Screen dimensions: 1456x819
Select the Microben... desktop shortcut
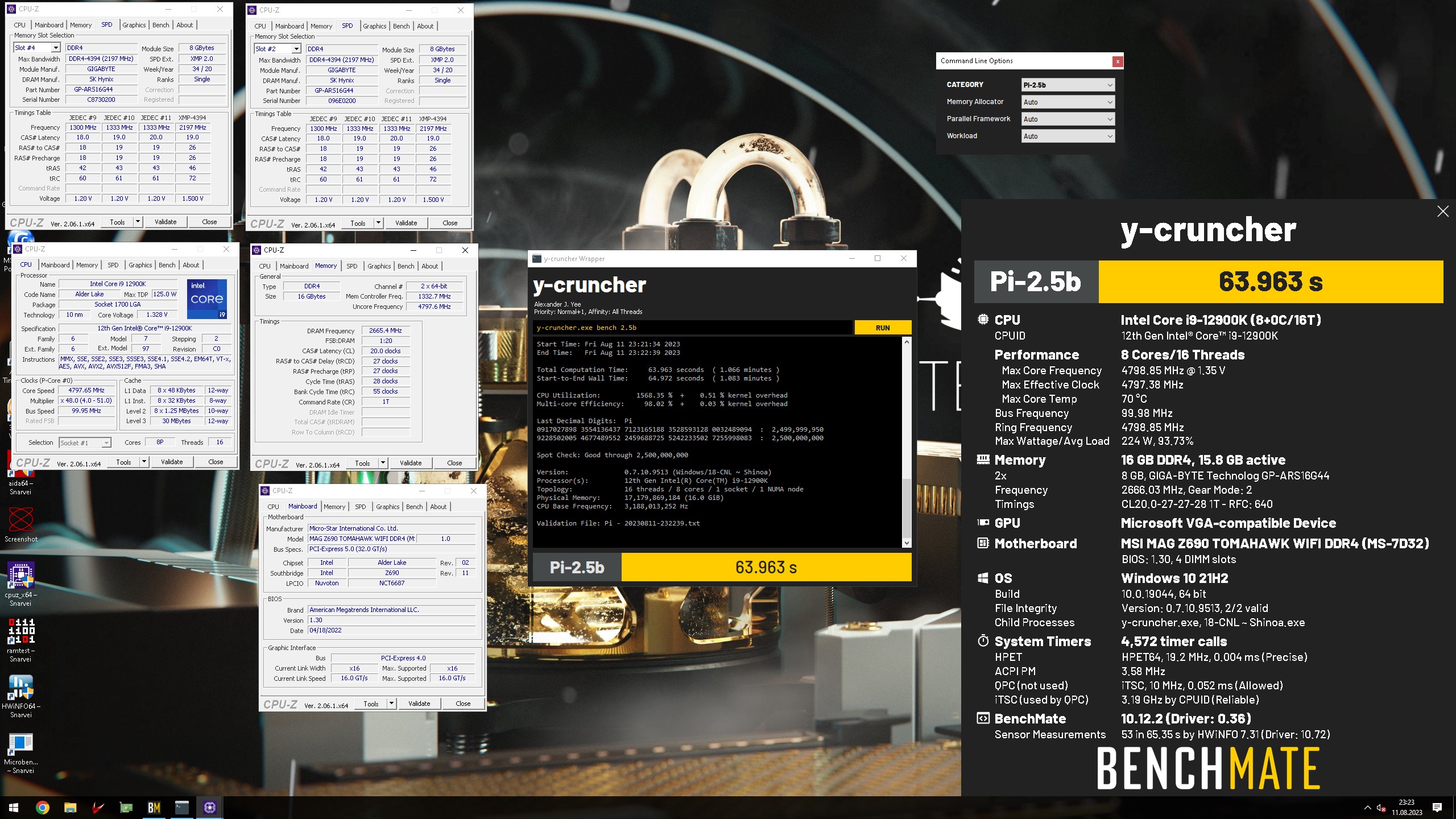[x=21, y=752]
